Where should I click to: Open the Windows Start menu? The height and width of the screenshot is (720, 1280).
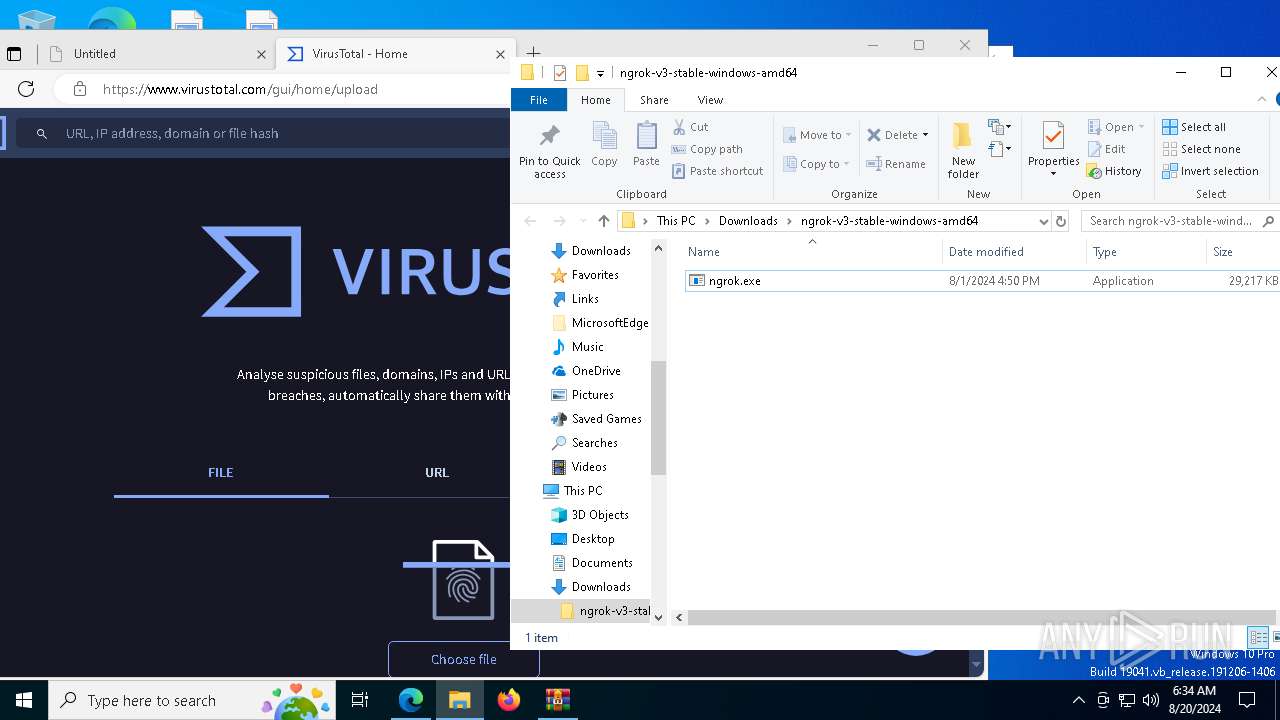coord(24,700)
